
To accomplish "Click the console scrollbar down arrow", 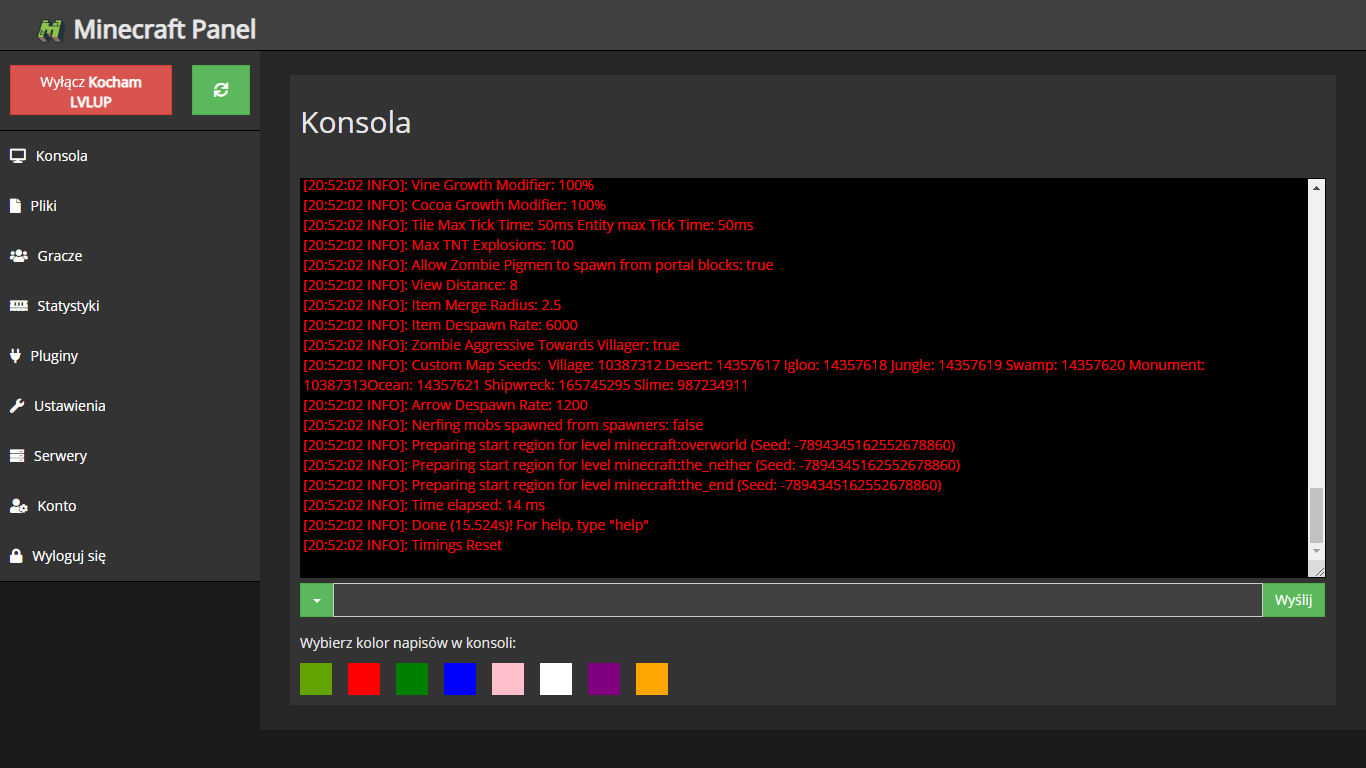I will (x=1316, y=551).
